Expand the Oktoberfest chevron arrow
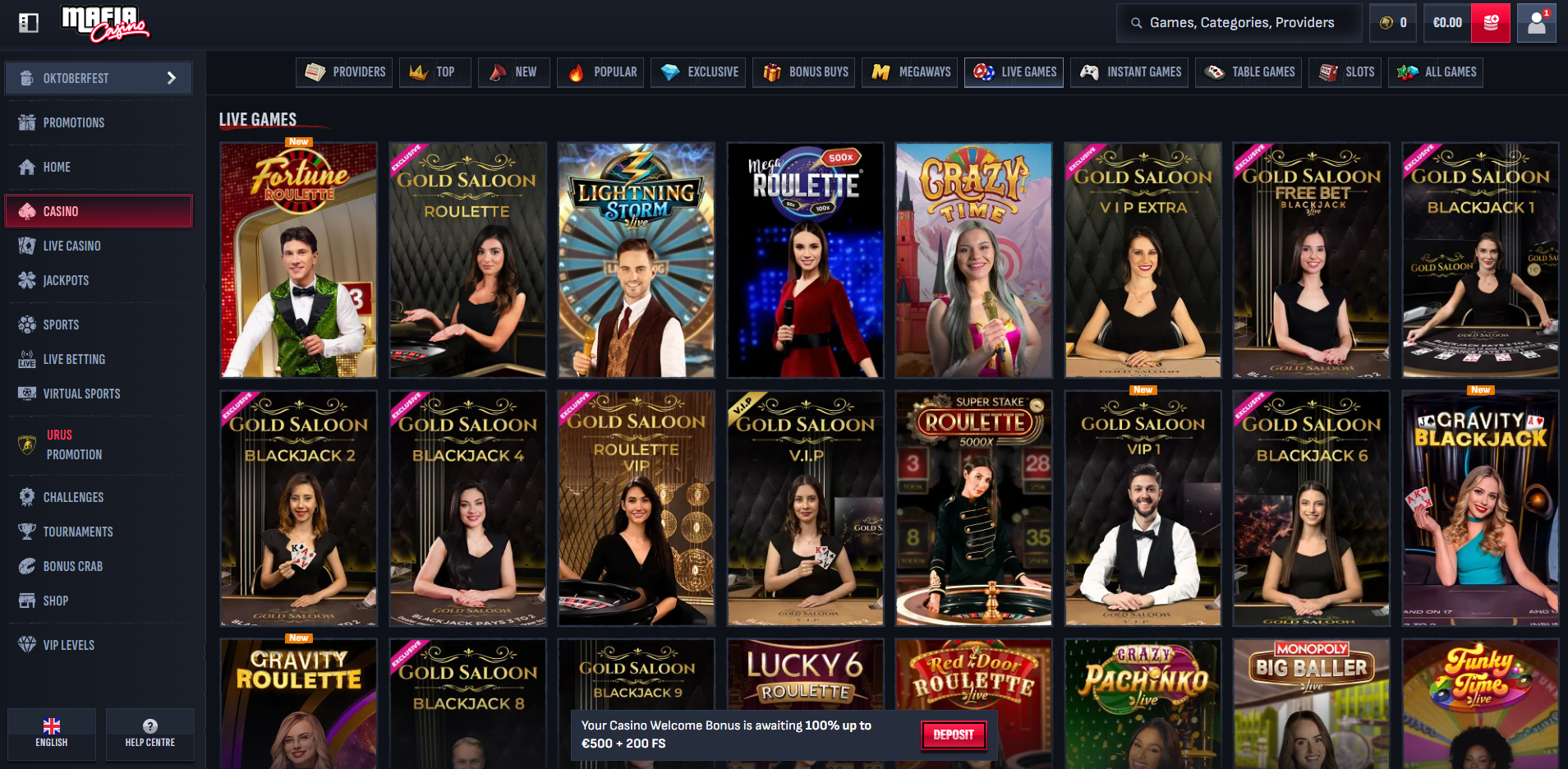The height and width of the screenshot is (769, 1568). click(172, 78)
